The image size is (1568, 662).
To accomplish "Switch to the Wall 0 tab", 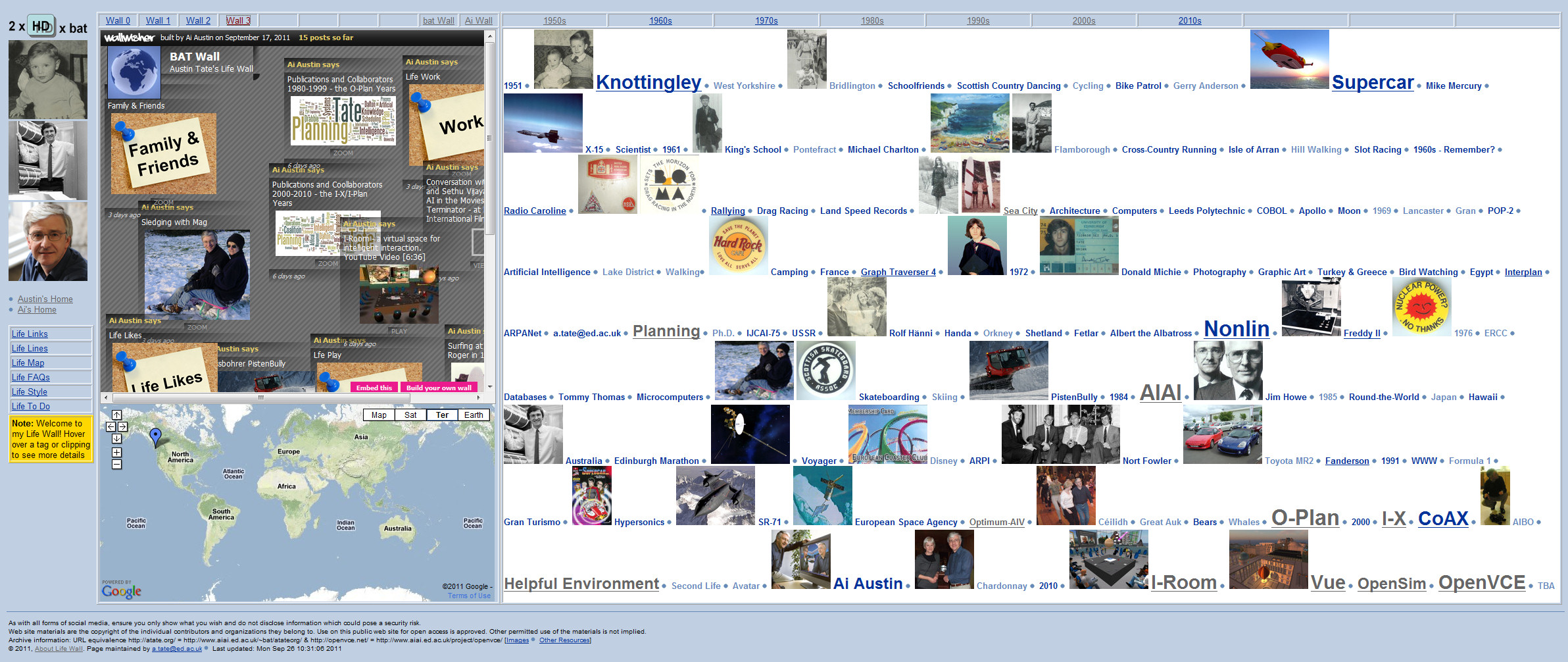I will [x=118, y=20].
